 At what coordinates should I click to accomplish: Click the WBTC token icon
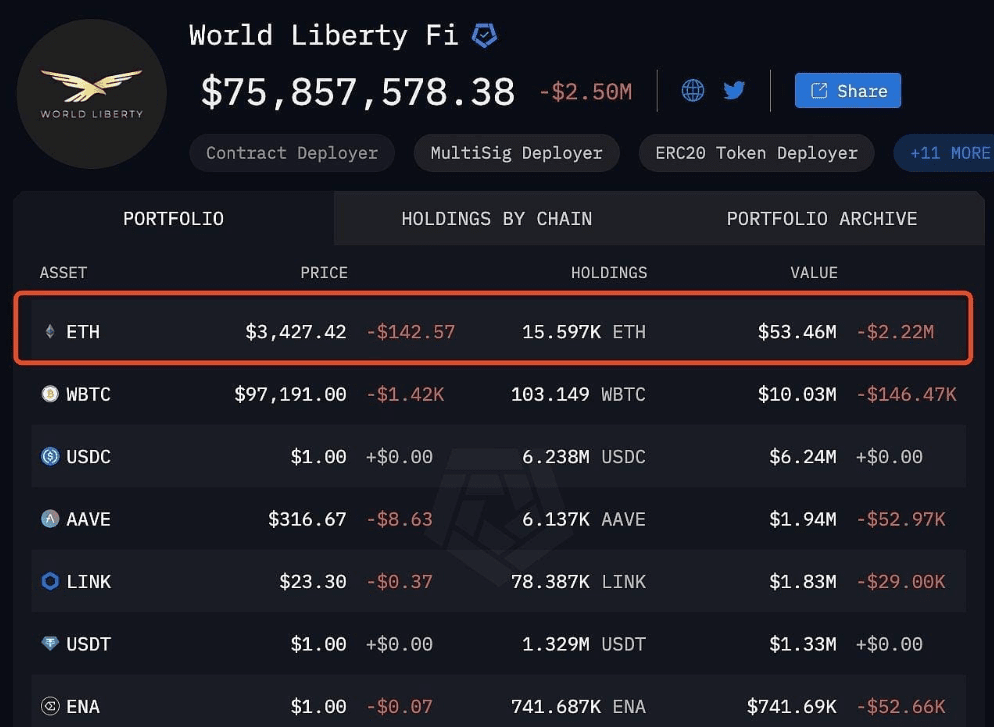[x=50, y=394]
